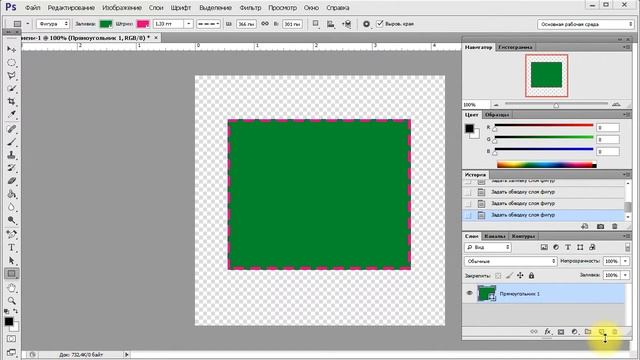
Task: Toggle lock all padlock icon
Action: tap(531, 276)
